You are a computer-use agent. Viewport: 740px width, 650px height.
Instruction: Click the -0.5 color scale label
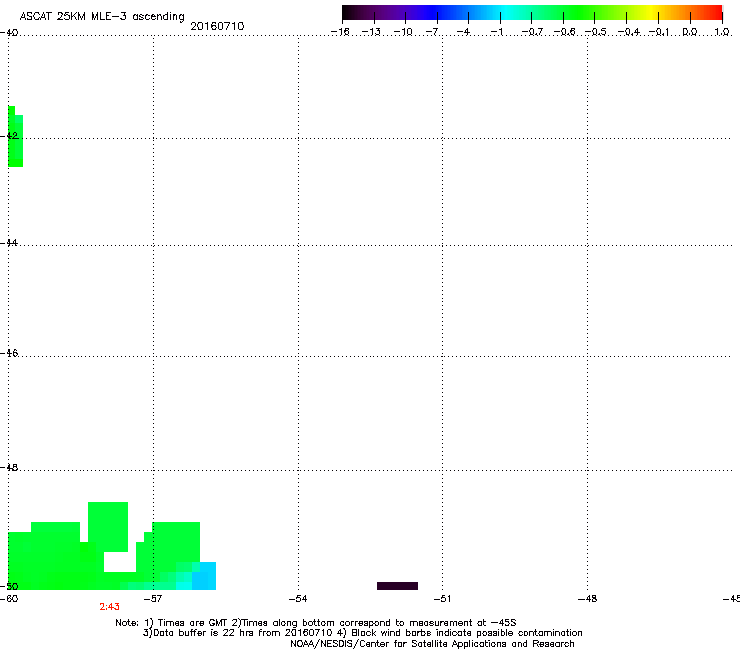click(x=596, y=32)
